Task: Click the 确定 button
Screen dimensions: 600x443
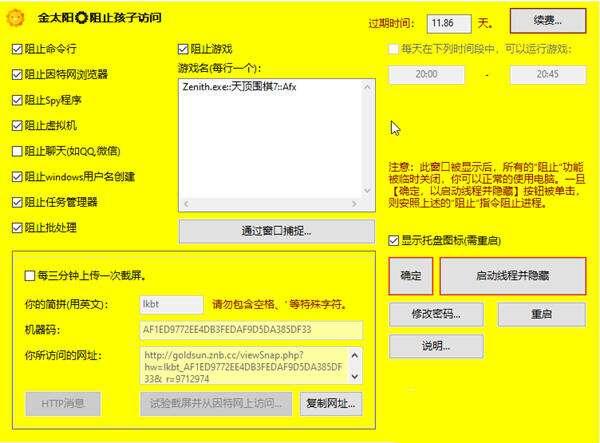Action: coord(411,276)
